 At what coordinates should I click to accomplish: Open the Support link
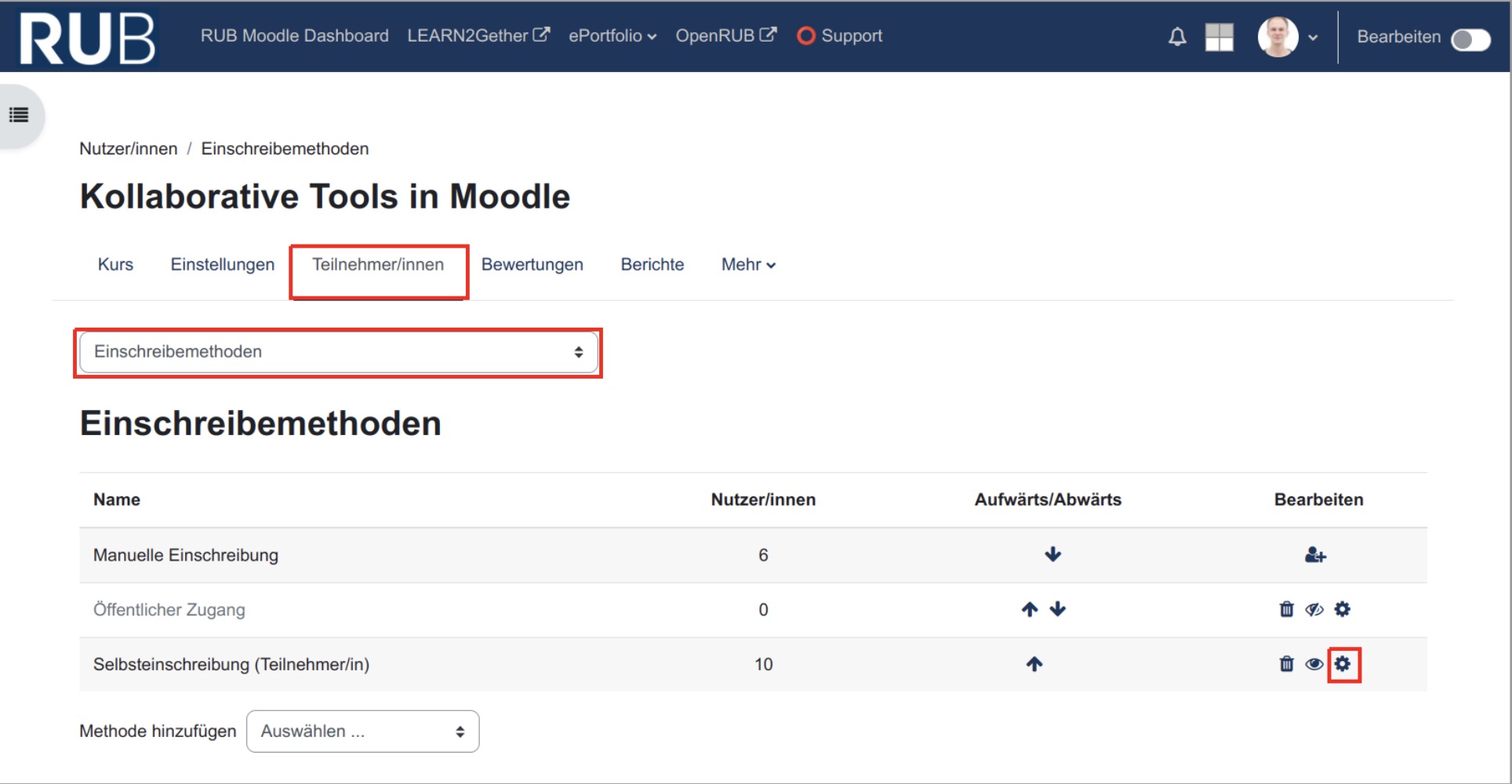839,36
